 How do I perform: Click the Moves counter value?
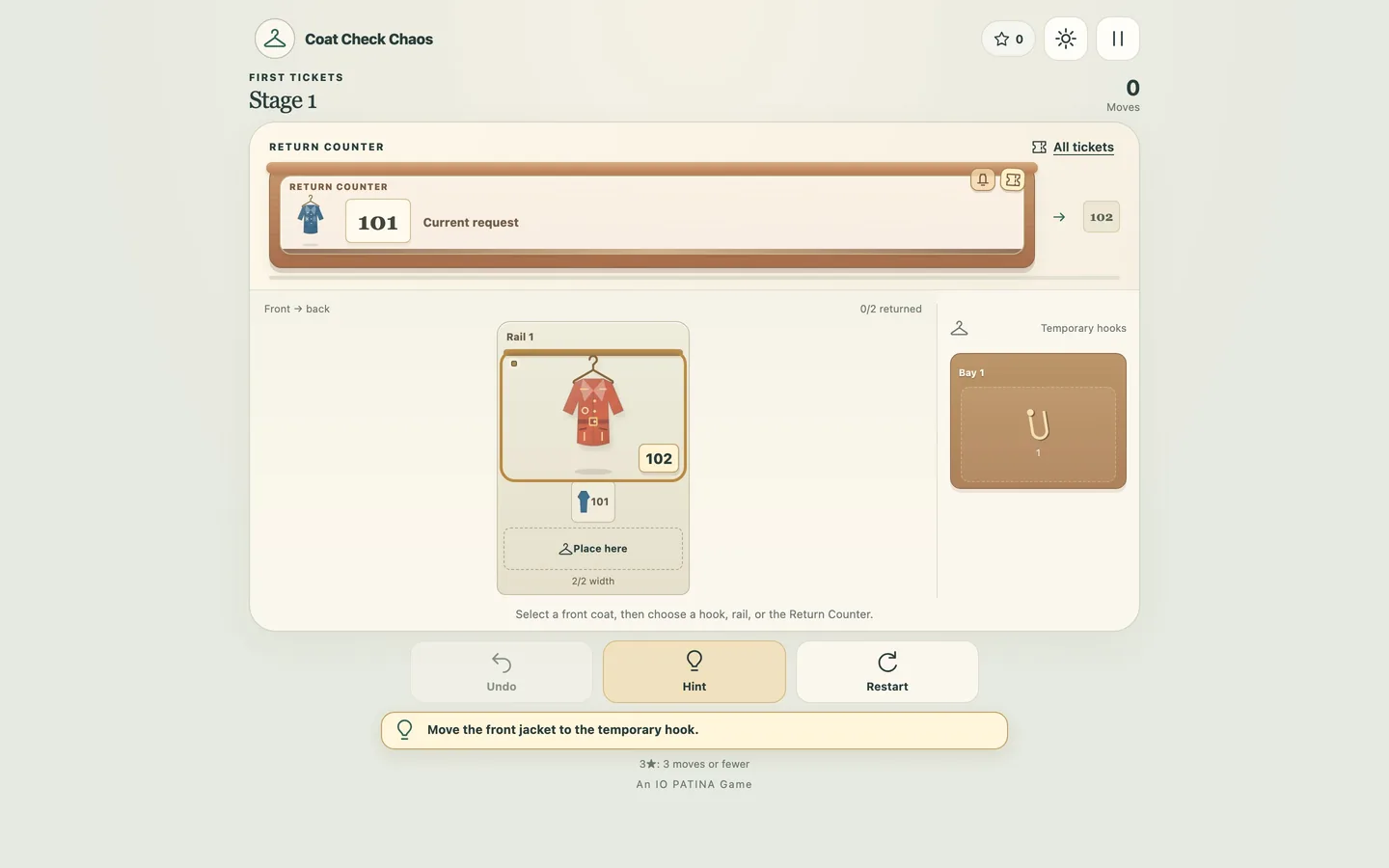(1132, 88)
